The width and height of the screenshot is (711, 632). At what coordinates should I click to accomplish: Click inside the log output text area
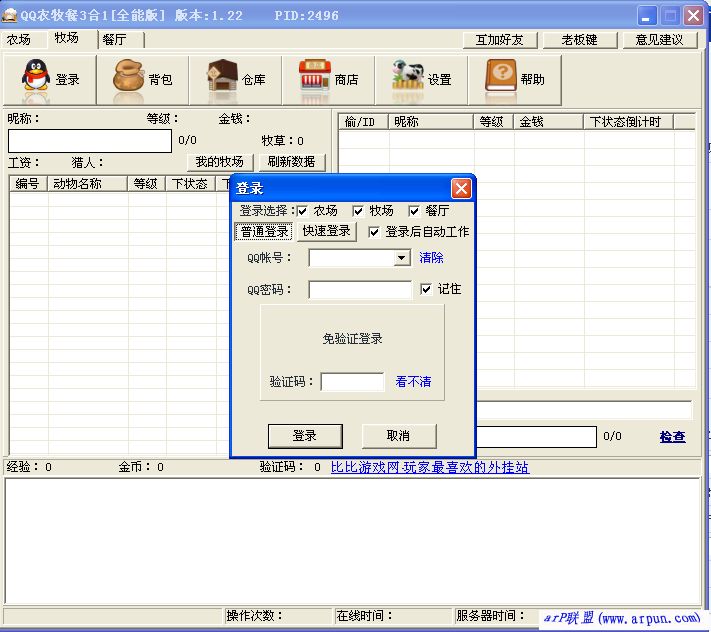(353, 540)
